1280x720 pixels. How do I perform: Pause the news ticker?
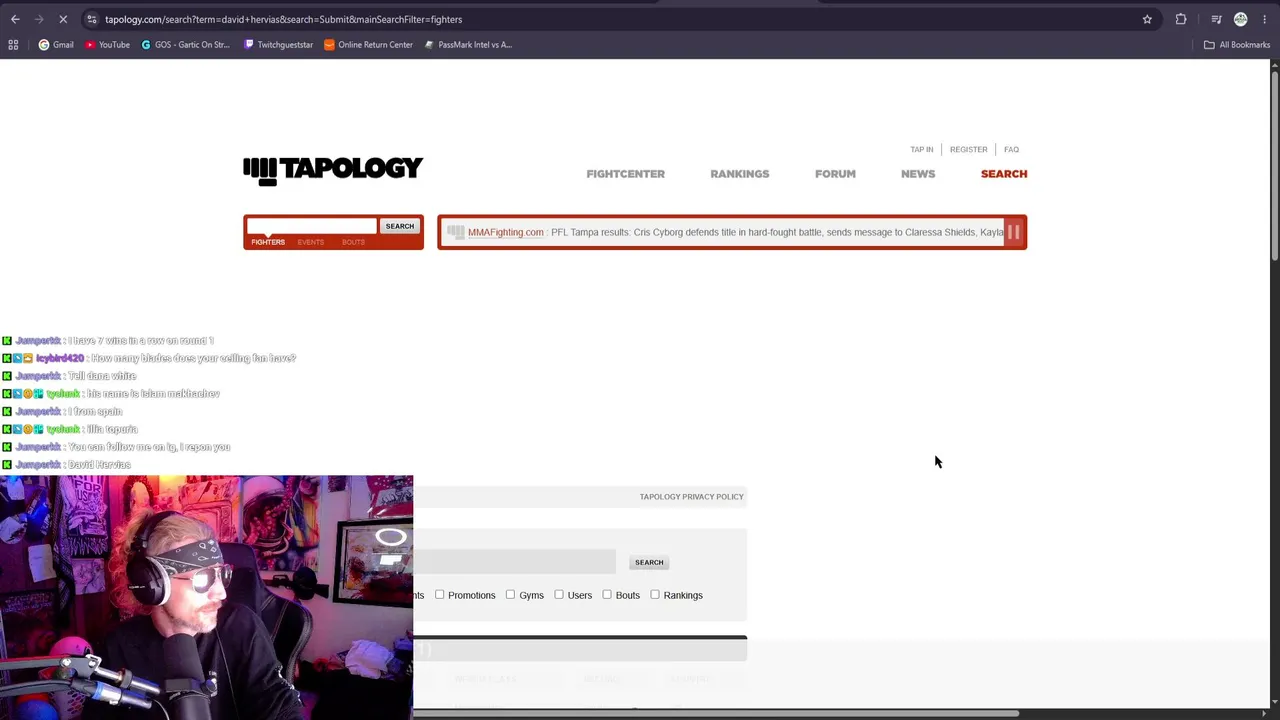click(1013, 232)
